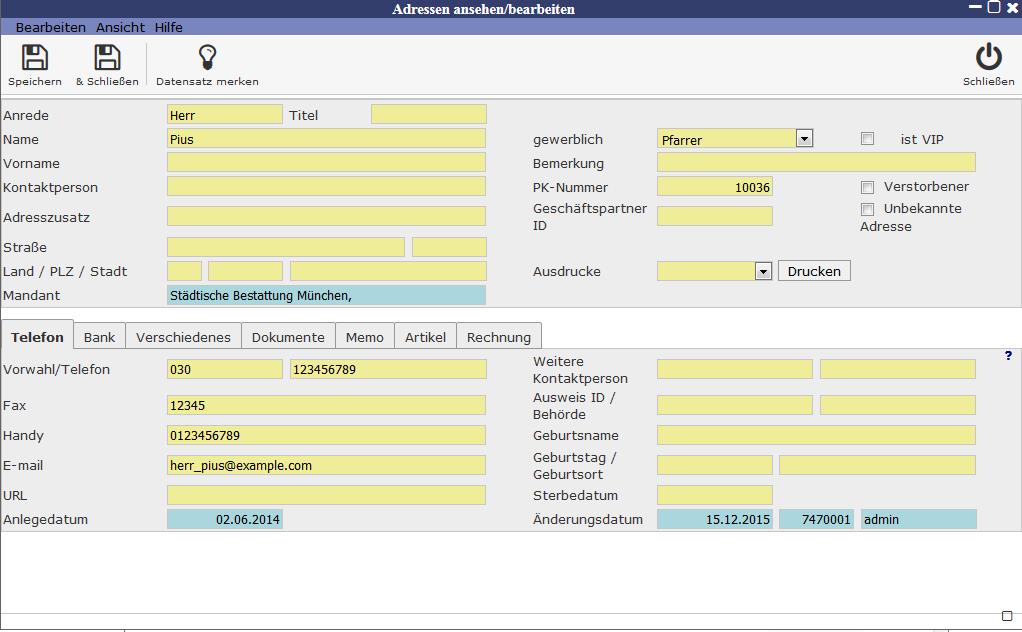Check the Unbekannte Adresse checkbox

[867, 209]
